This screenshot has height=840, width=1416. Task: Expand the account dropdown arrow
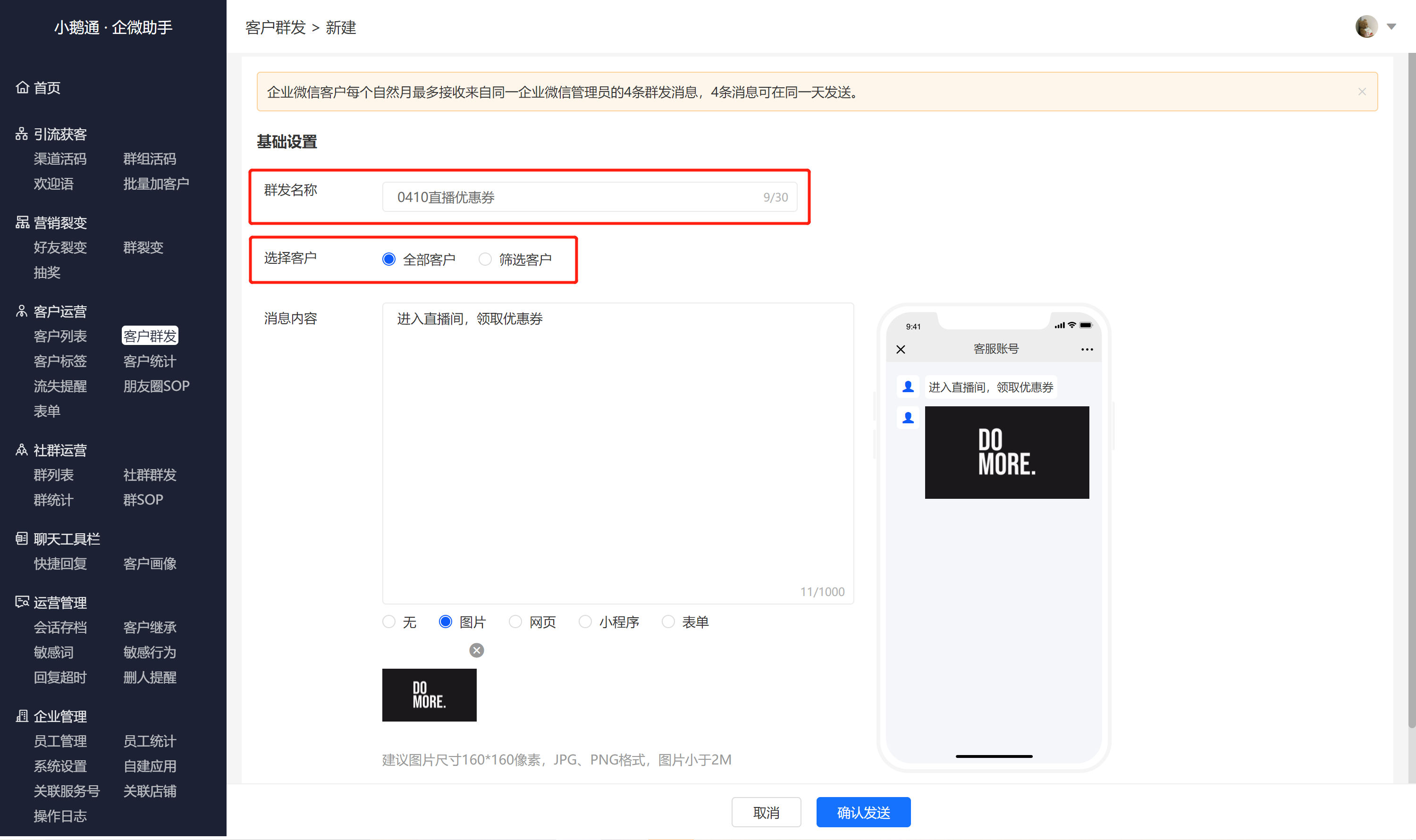(1391, 26)
